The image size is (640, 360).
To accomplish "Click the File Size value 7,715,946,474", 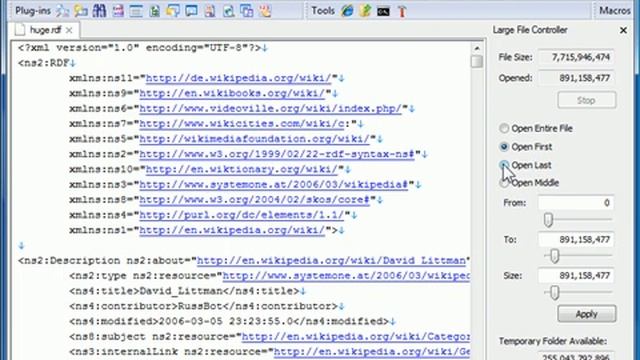I will pos(576,58).
